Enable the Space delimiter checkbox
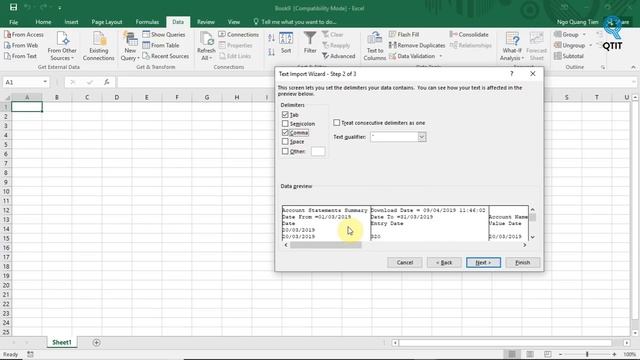 point(285,142)
